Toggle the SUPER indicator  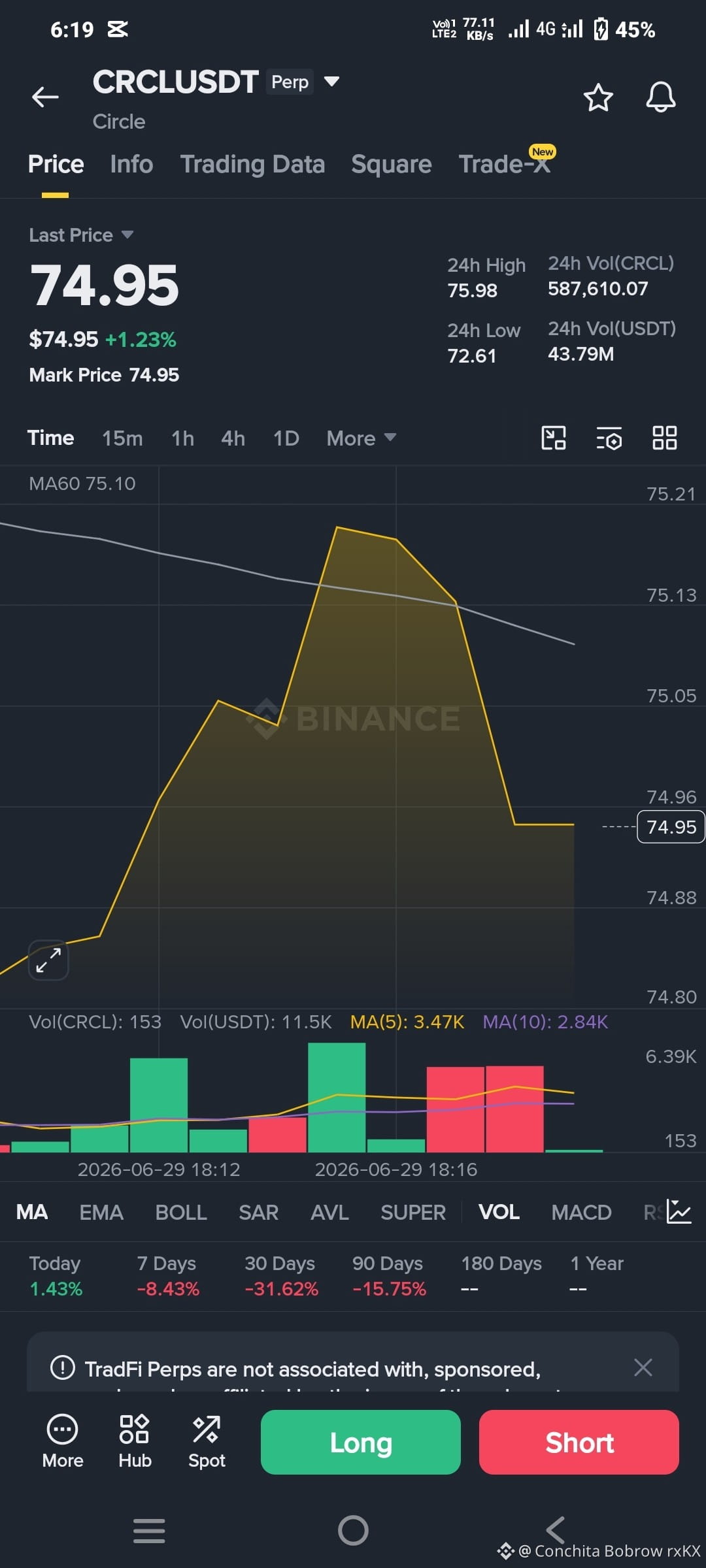pos(413,1213)
